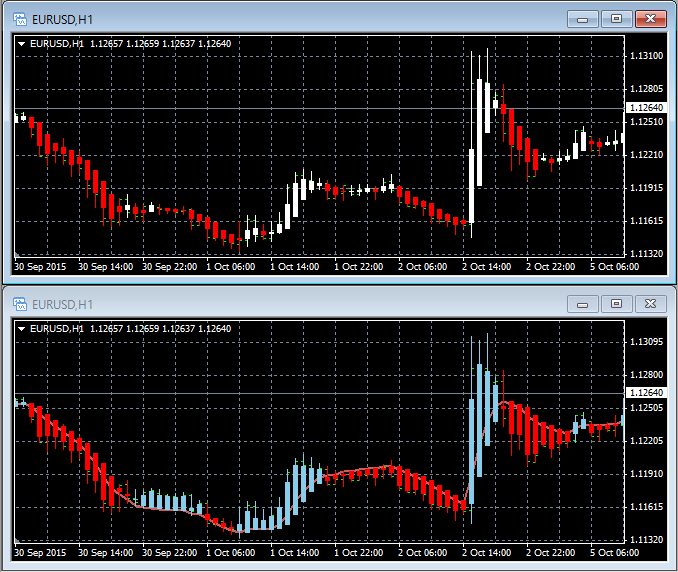The width and height of the screenshot is (678, 572).
Task: Click the 1.11910 price level in bottom chart
Action: click(646, 474)
